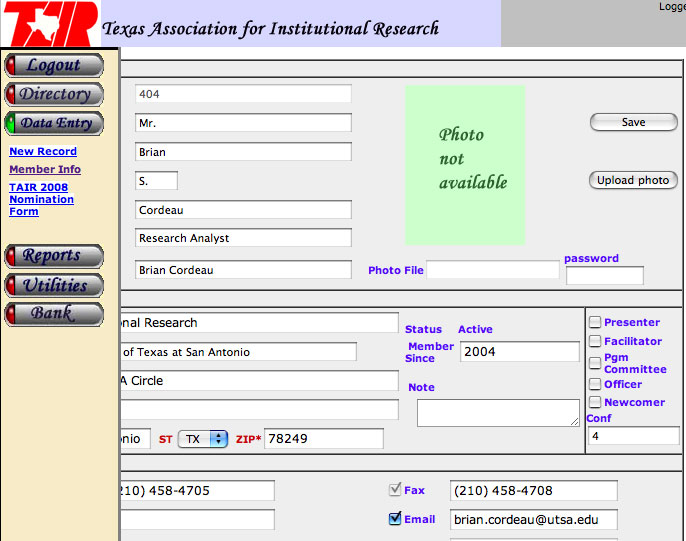Image resolution: width=686 pixels, height=541 pixels.
Task: Click the city field ending in nio
Action: pos(136,439)
